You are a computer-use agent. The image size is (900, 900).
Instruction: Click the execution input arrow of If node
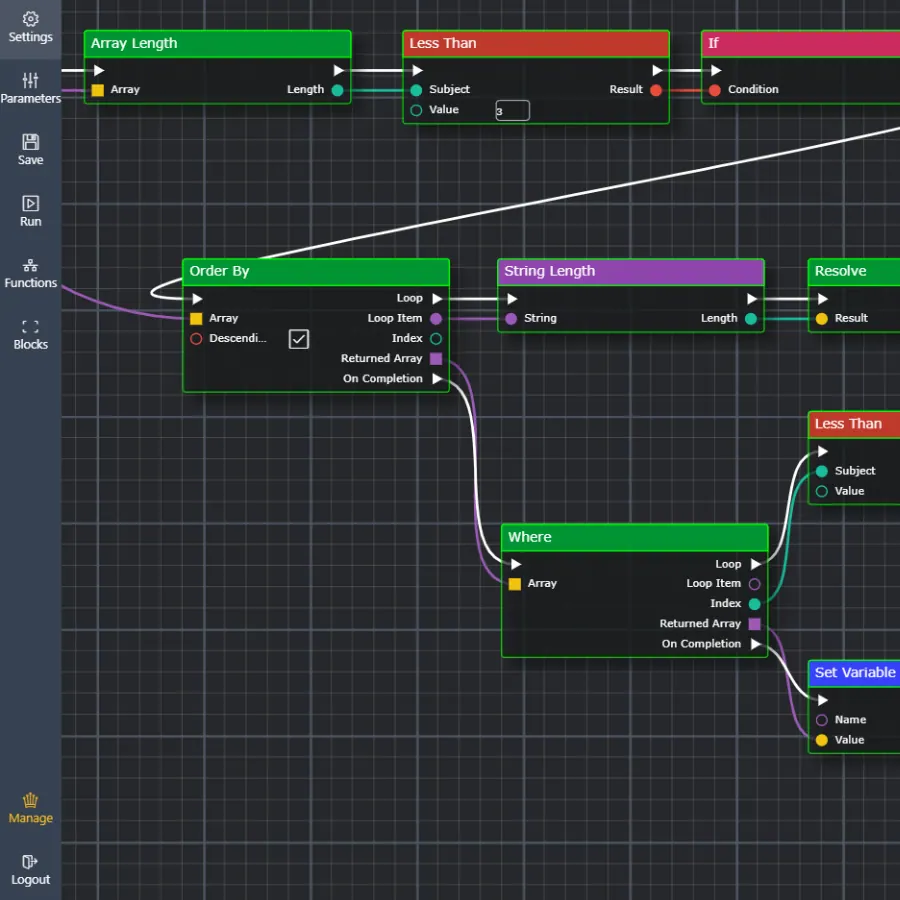coord(716,70)
